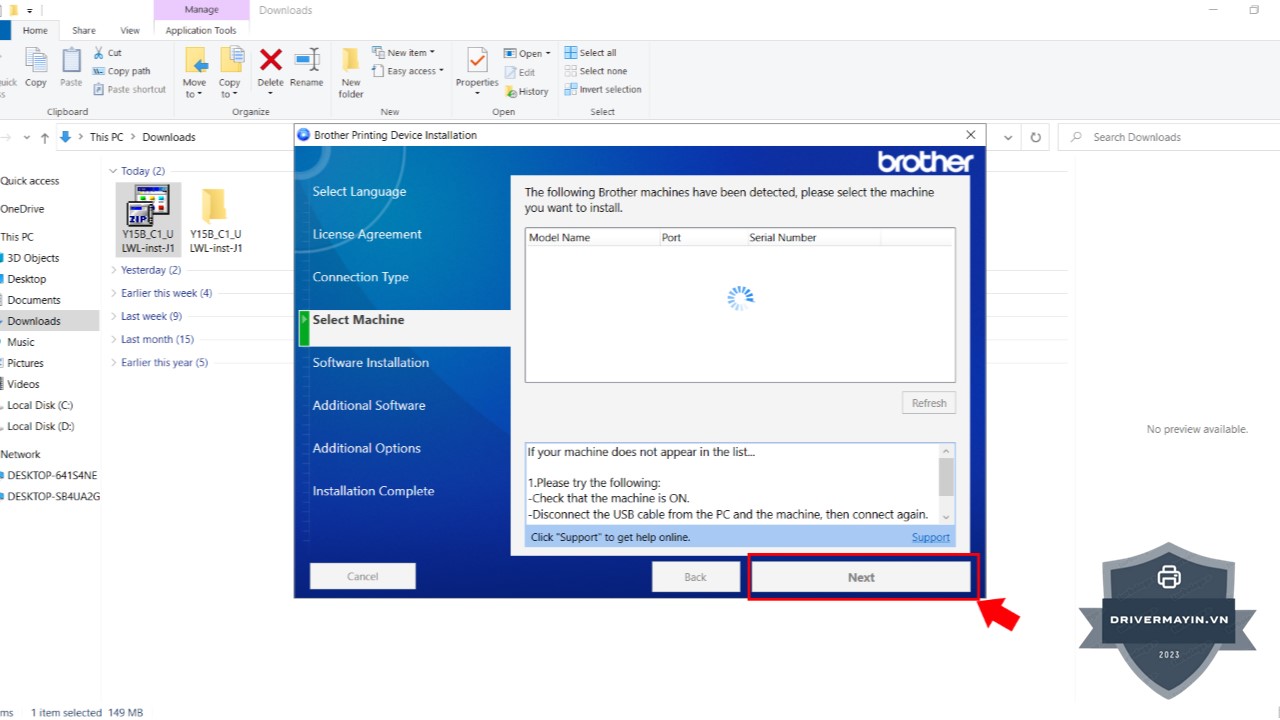Click the History icon in Open group
This screenshot has height=720, width=1280.
(527, 91)
